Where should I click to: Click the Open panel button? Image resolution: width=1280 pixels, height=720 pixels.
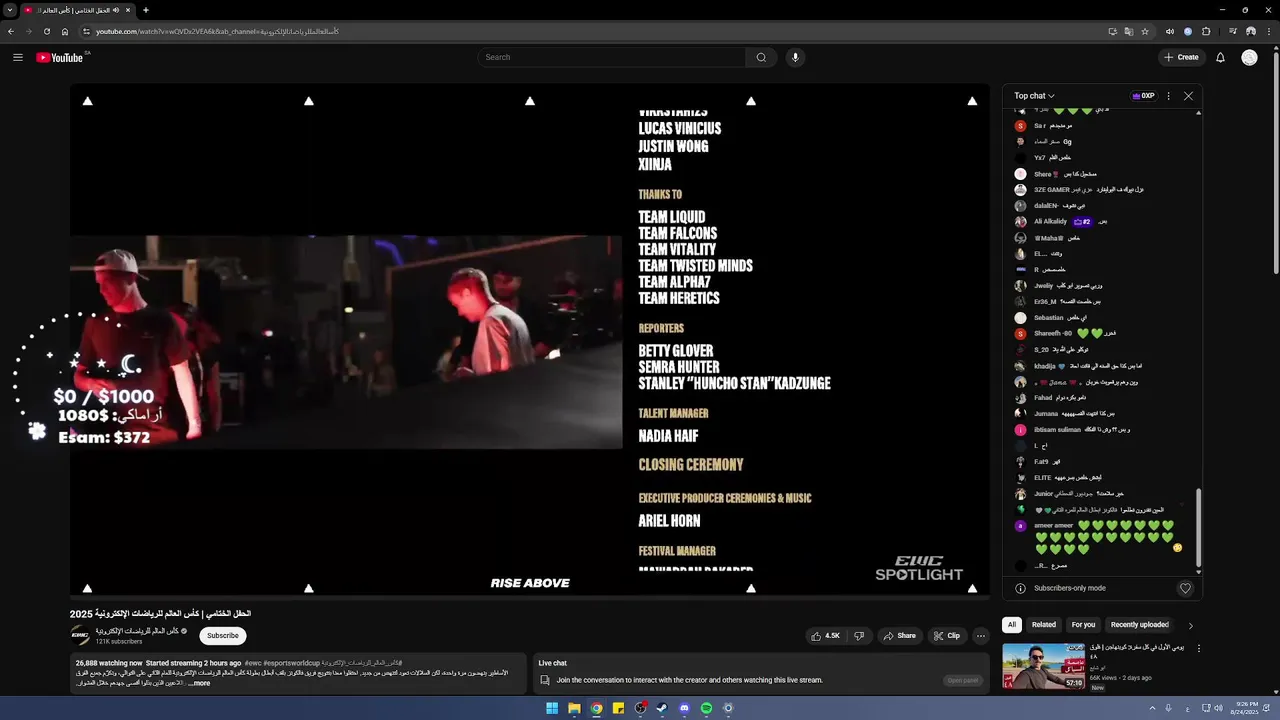click(963, 681)
